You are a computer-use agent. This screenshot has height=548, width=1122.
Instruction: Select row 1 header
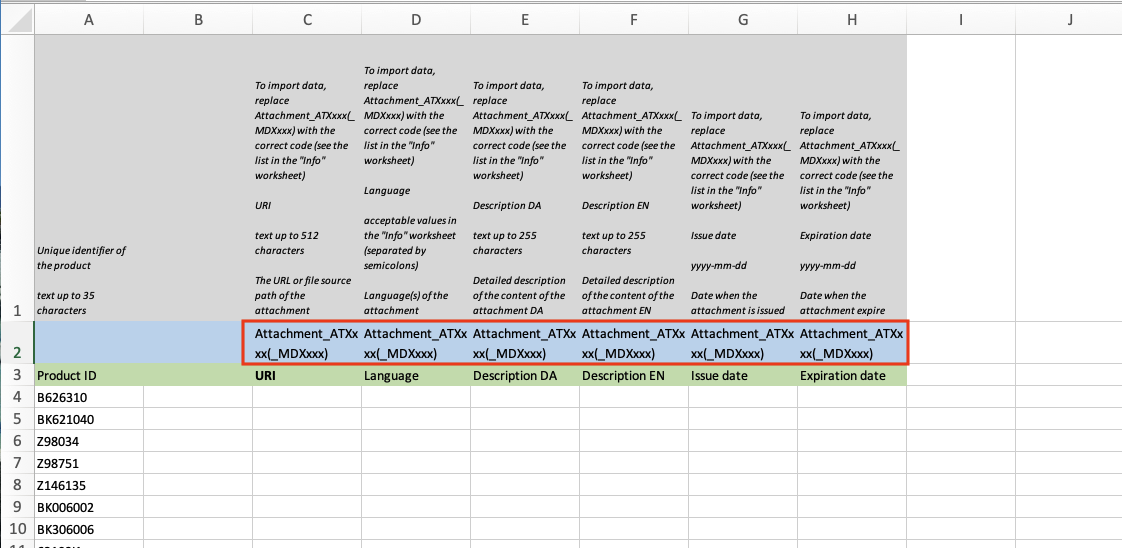(19, 177)
